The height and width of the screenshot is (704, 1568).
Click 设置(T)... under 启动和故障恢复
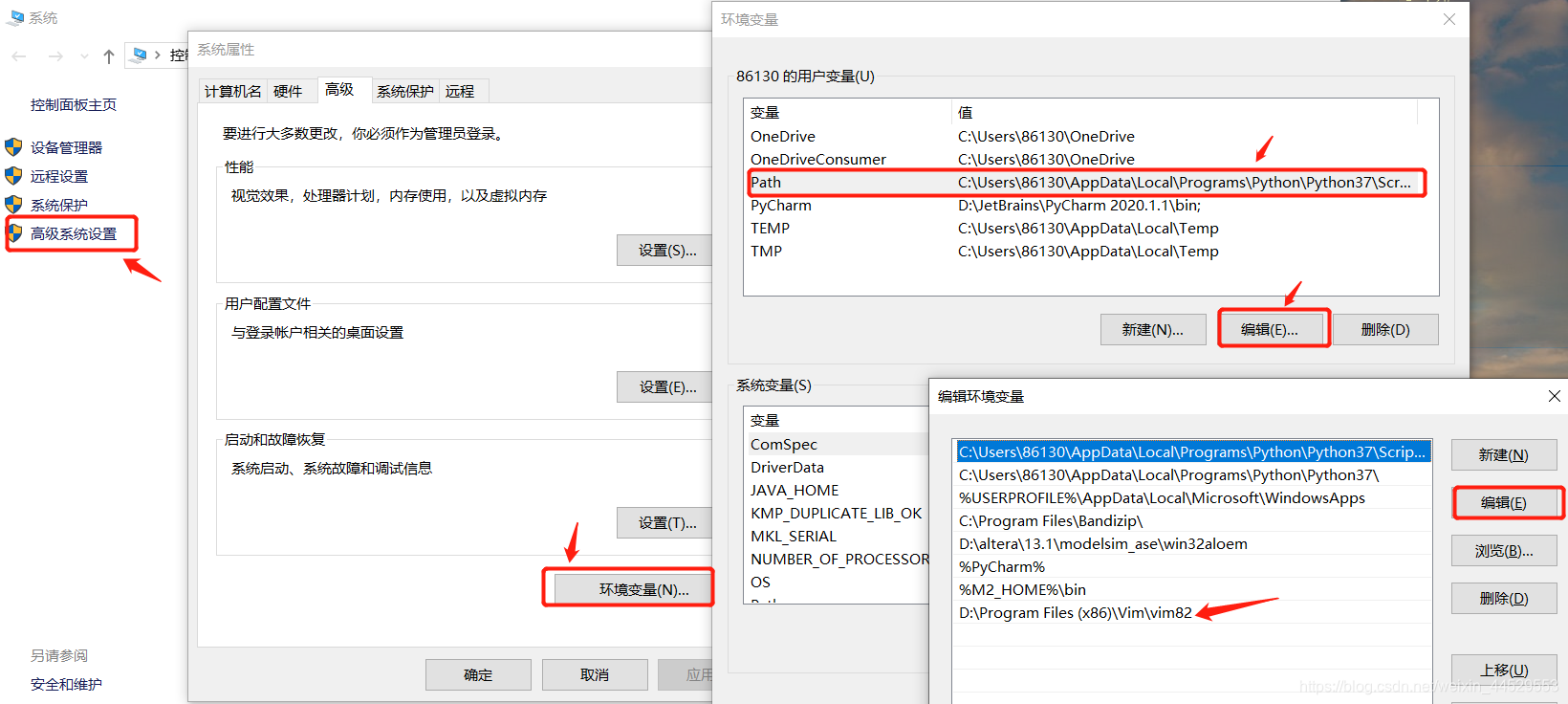(x=666, y=522)
